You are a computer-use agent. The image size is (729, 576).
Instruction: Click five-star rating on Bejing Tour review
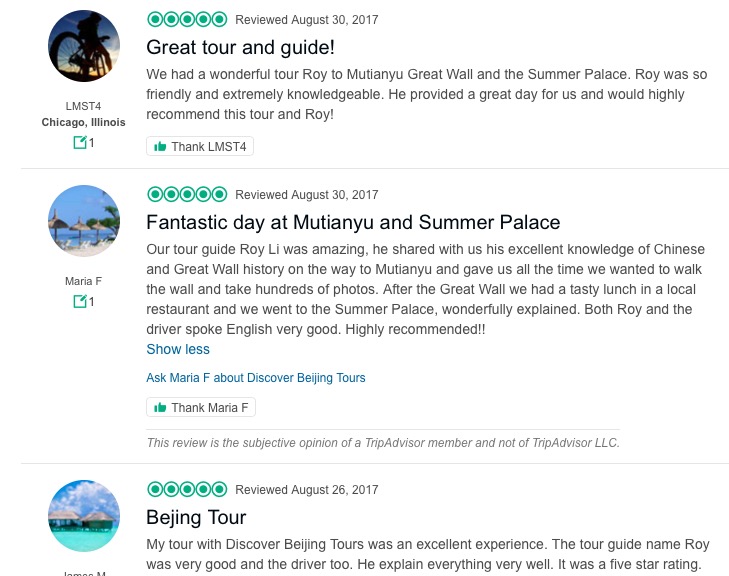coord(187,489)
